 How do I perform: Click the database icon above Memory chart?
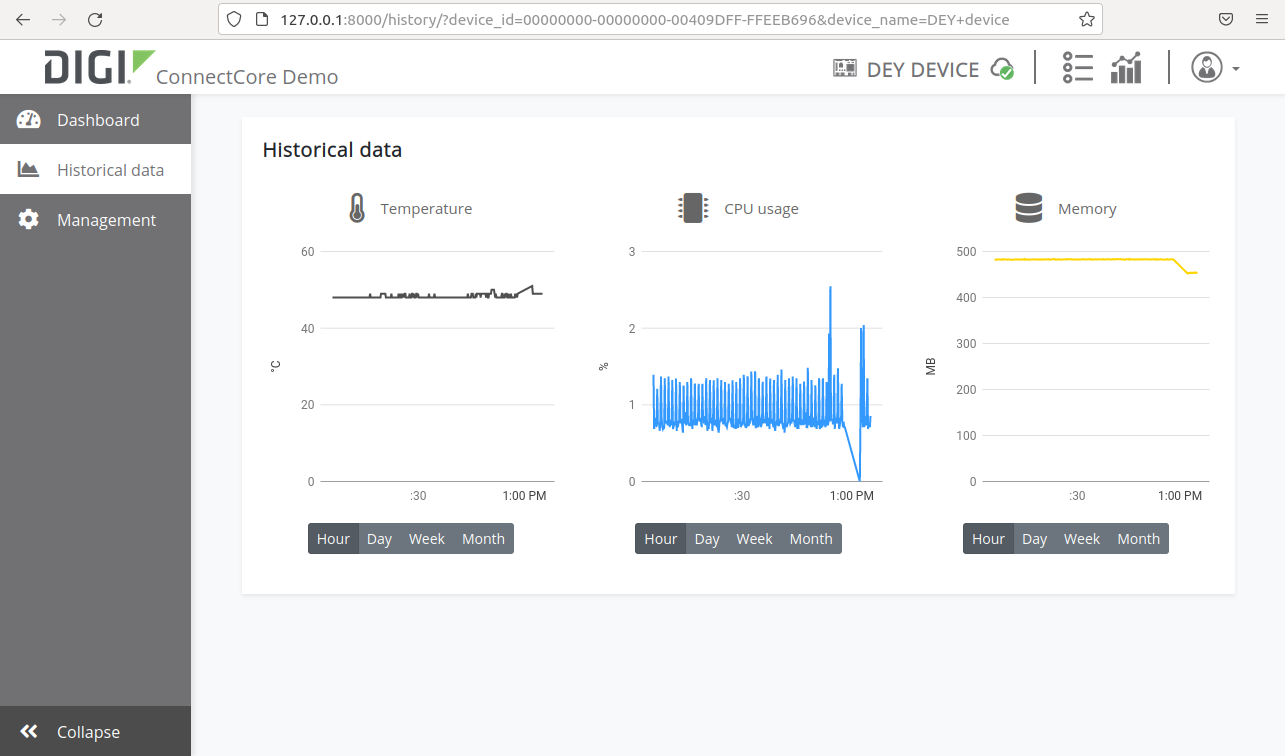tap(1028, 208)
